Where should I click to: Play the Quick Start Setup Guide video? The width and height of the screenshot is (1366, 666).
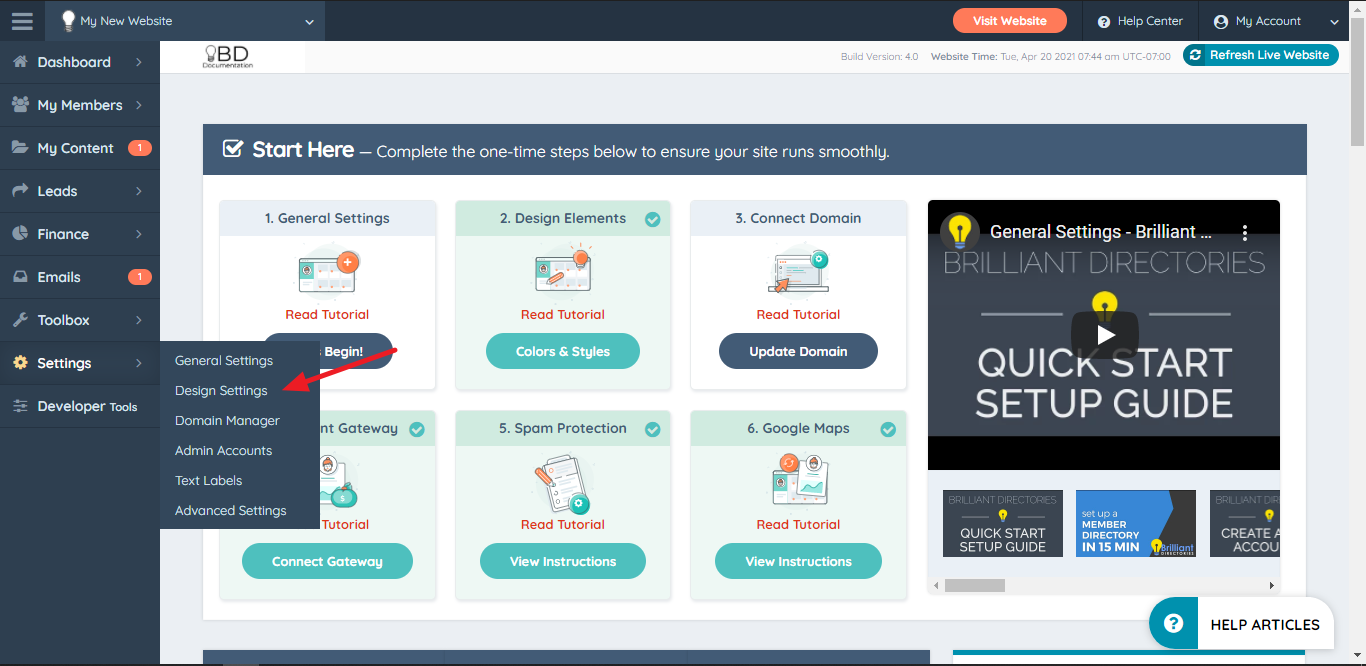1104,335
